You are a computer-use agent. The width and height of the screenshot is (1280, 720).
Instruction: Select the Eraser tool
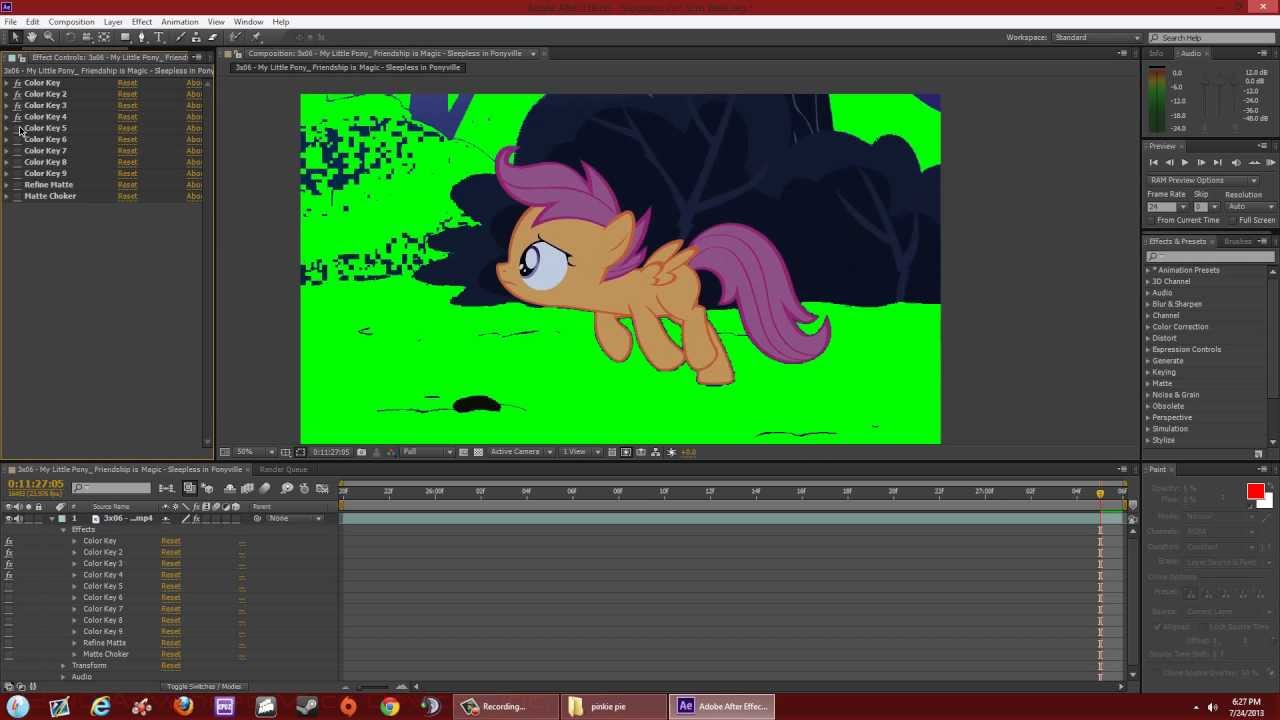point(212,37)
